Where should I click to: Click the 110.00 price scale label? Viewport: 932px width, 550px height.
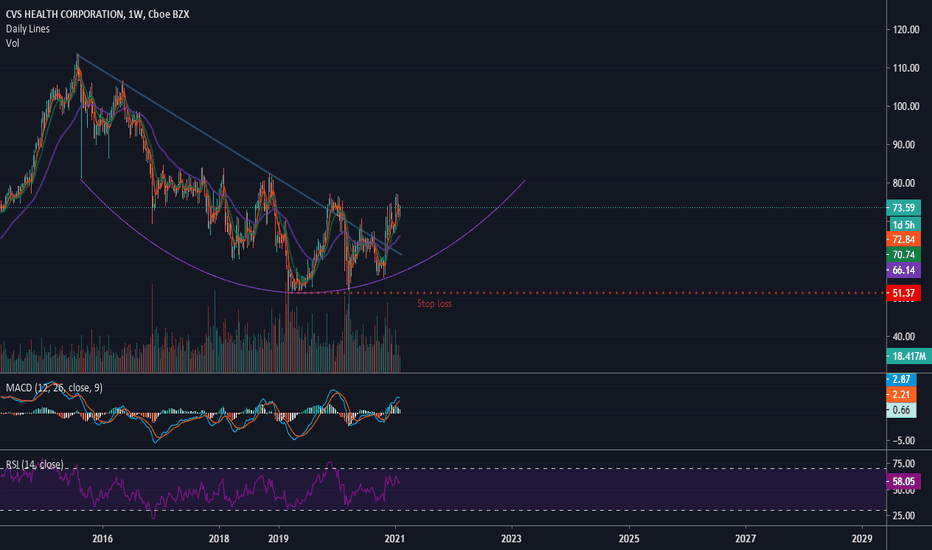click(x=906, y=68)
